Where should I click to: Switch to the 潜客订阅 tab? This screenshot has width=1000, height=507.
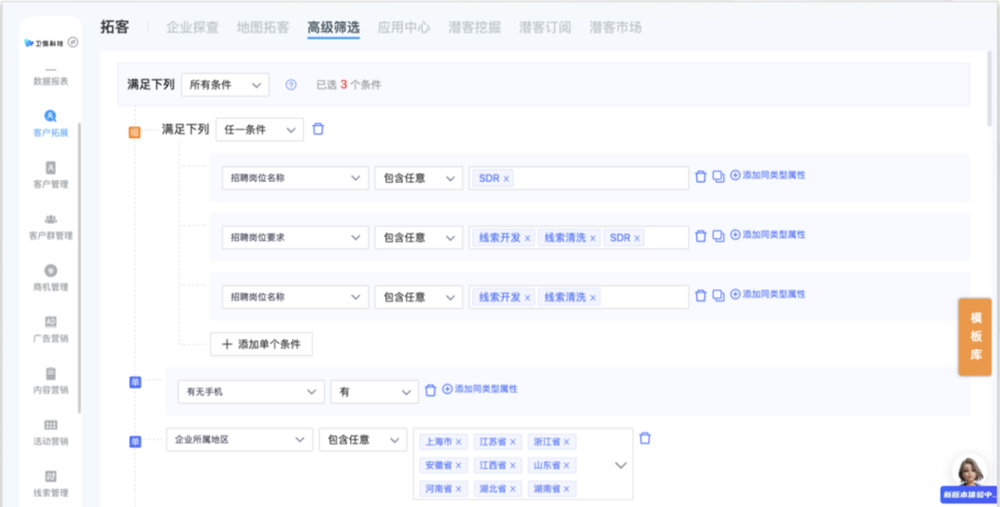click(545, 27)
